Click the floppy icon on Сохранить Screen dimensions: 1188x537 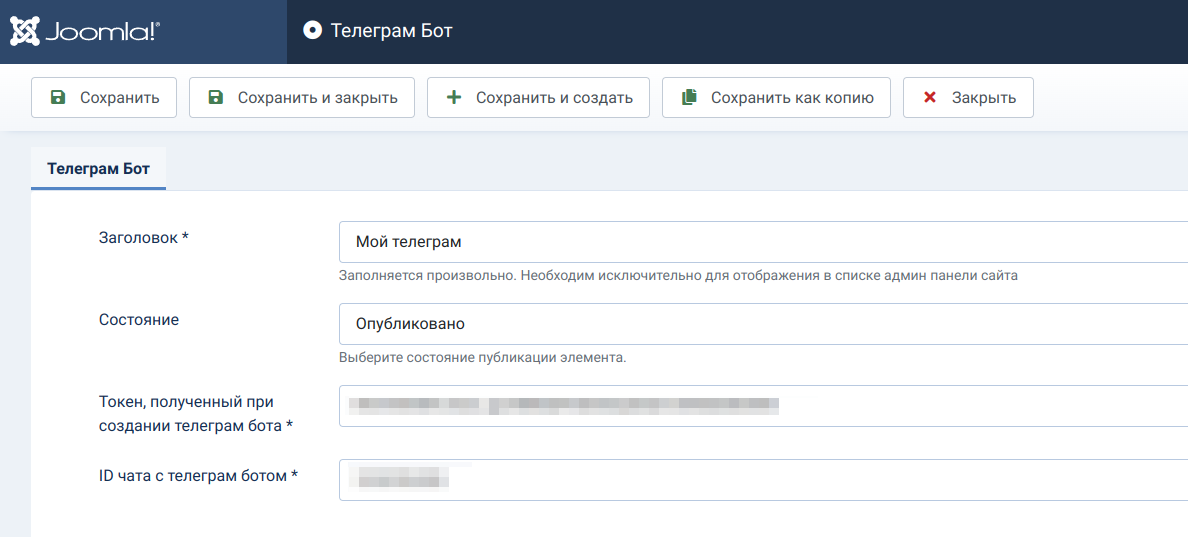[x=57, y=98]
